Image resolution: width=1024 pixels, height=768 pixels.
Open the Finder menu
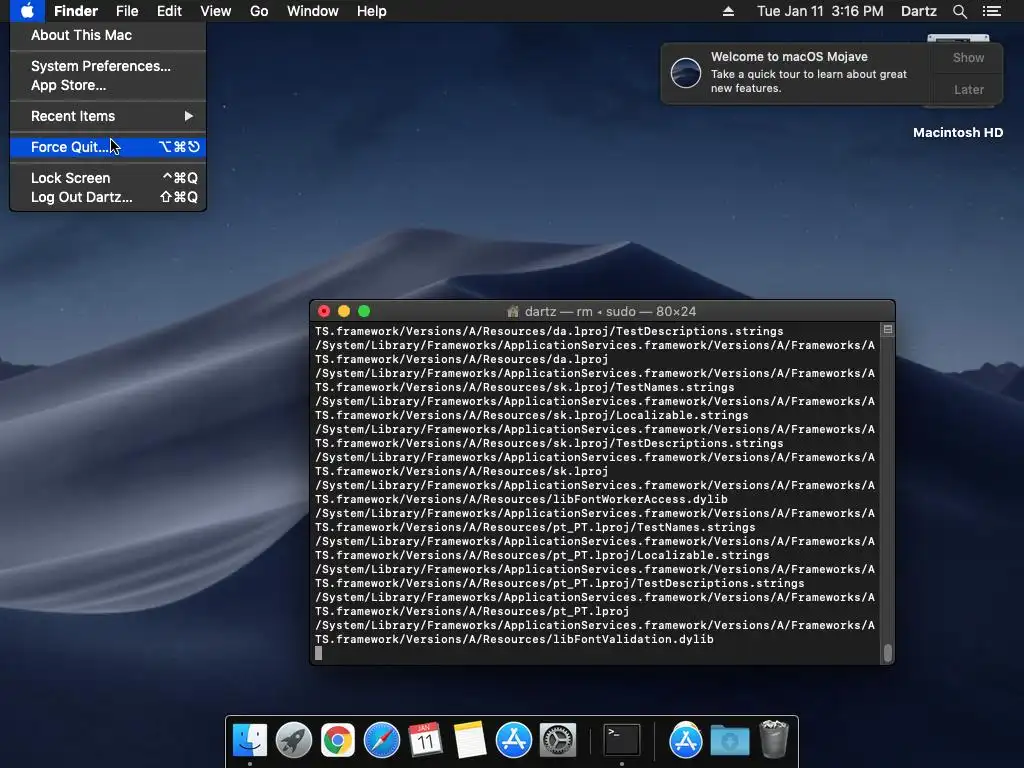[76, 11]
